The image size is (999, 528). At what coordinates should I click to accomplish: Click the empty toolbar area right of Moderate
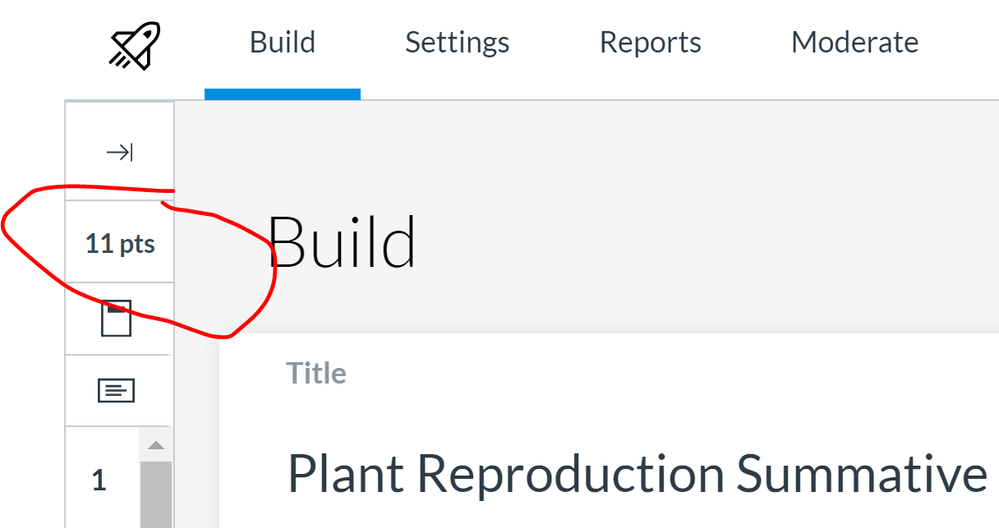tap(960, 45)
